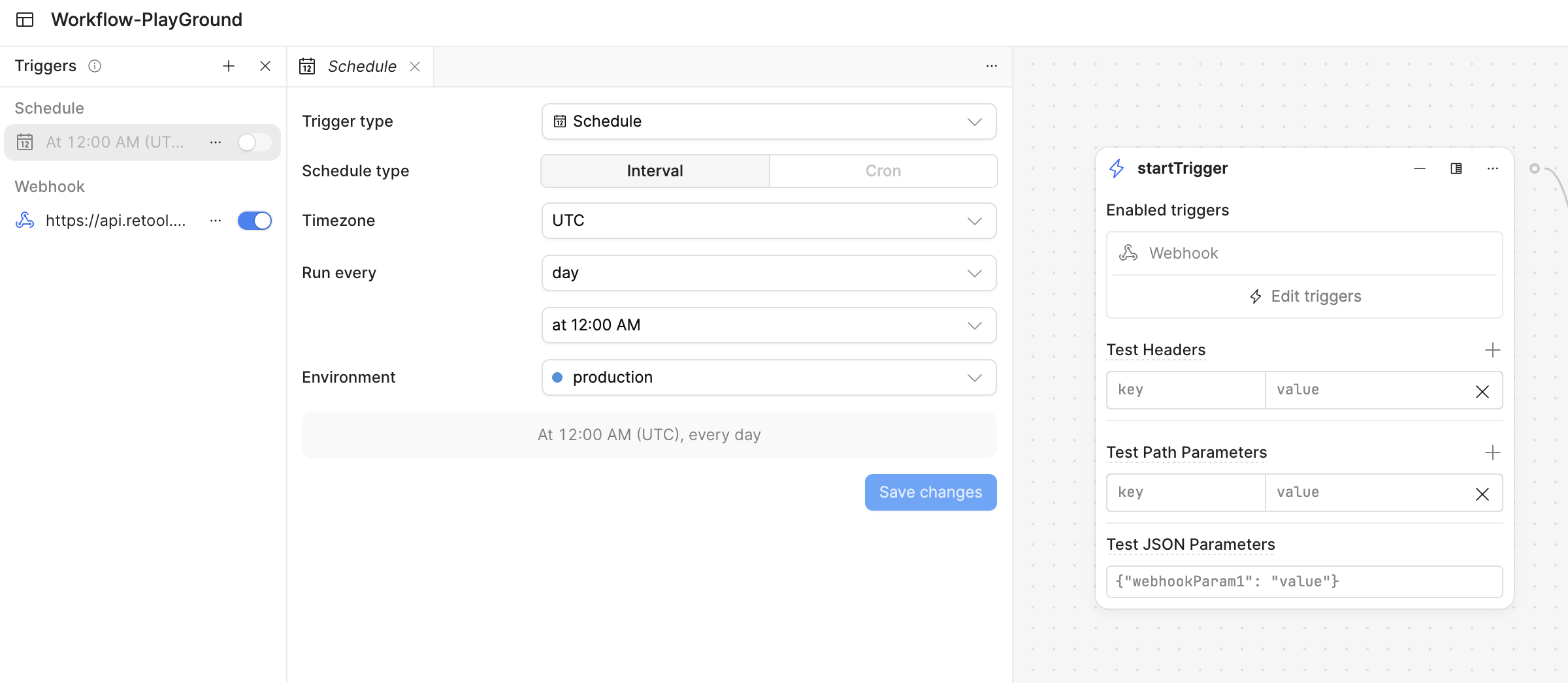Viewport: 1568px width, 683px height.
Task: Click startTrigger's side panel layout icon
Action: (1456, 168)
